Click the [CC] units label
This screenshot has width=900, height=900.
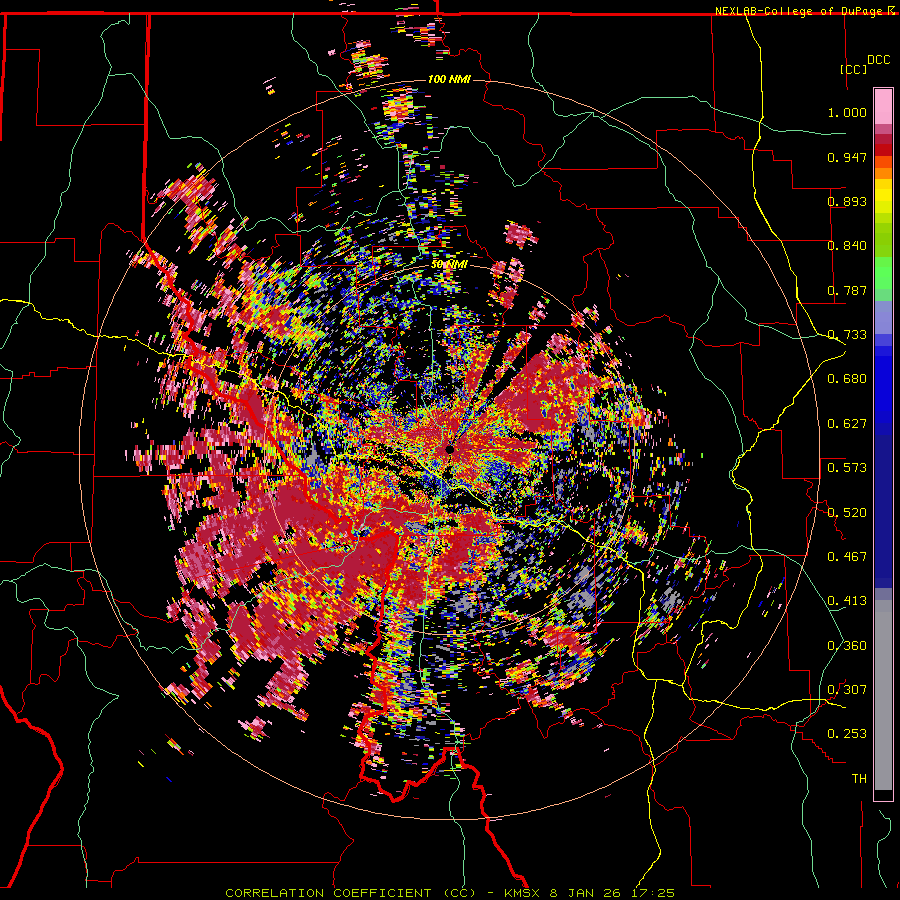pyautogui.click(x=854, y=69)
